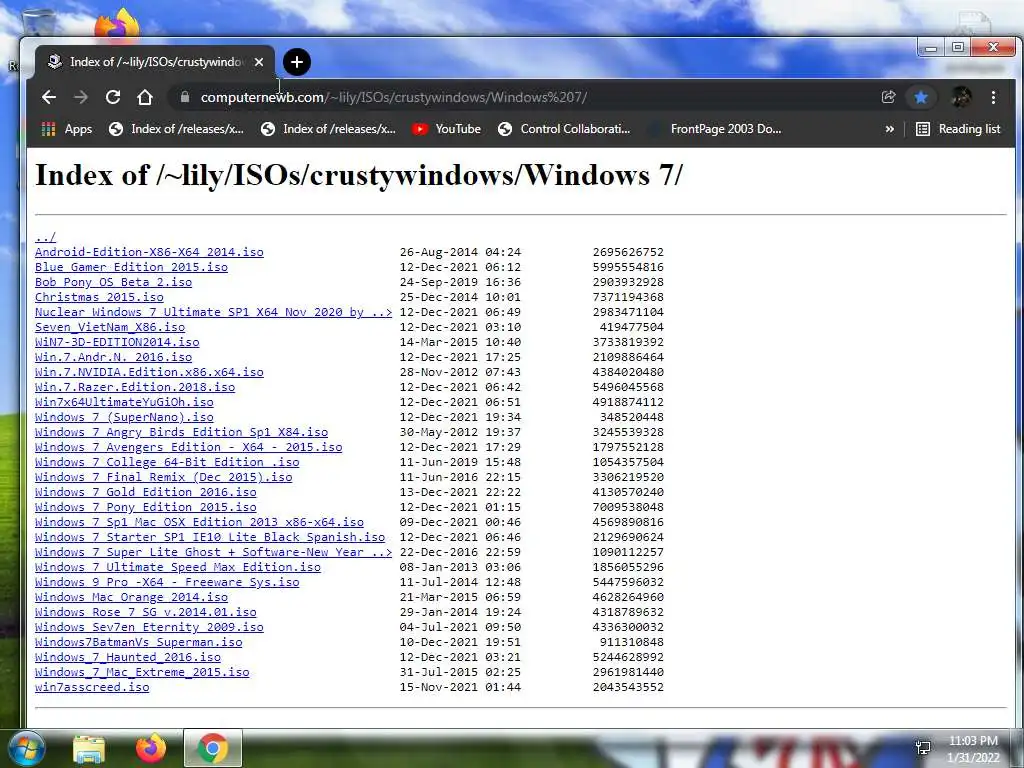
Task: Download WiN7-3D-EDITION2014.iso
Action: 117,342
